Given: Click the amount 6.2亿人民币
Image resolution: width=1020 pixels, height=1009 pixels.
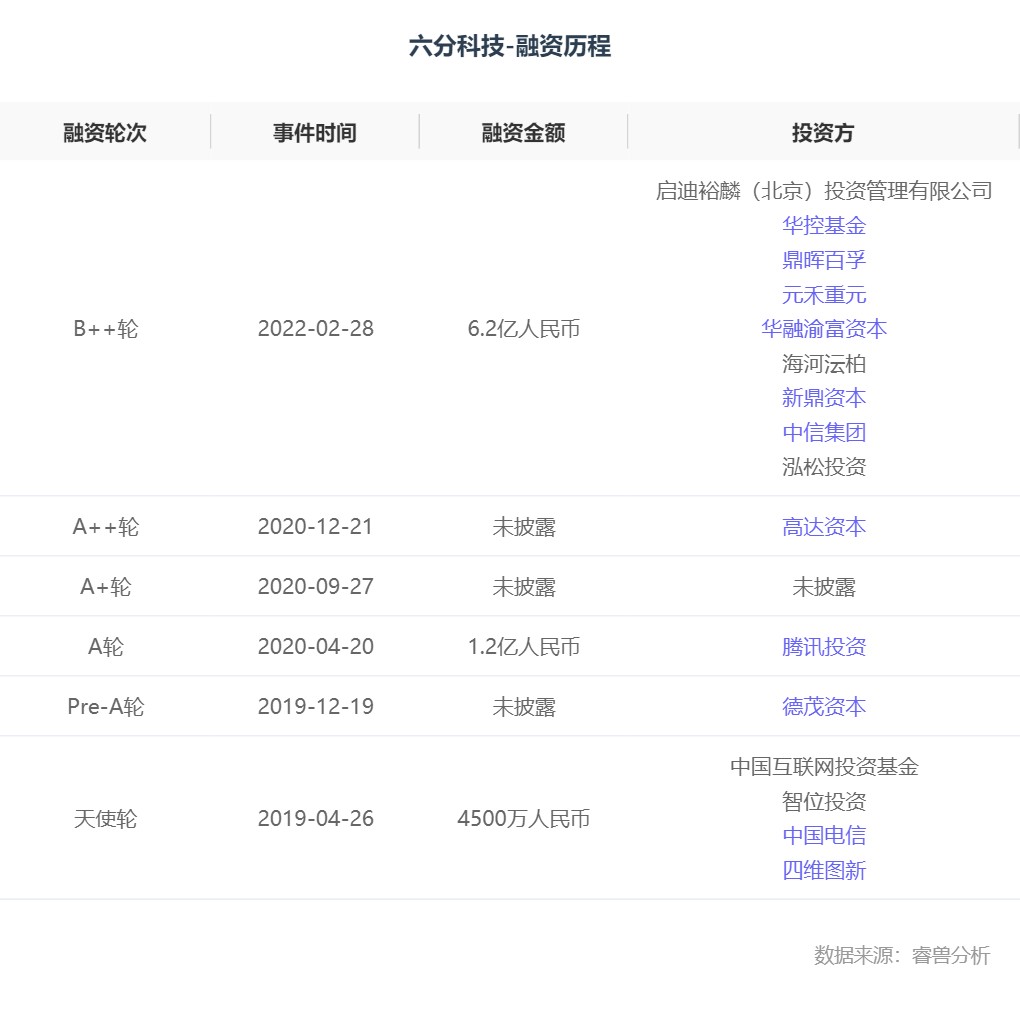Looking at the screenshot, I should click(x=524, y=329).
